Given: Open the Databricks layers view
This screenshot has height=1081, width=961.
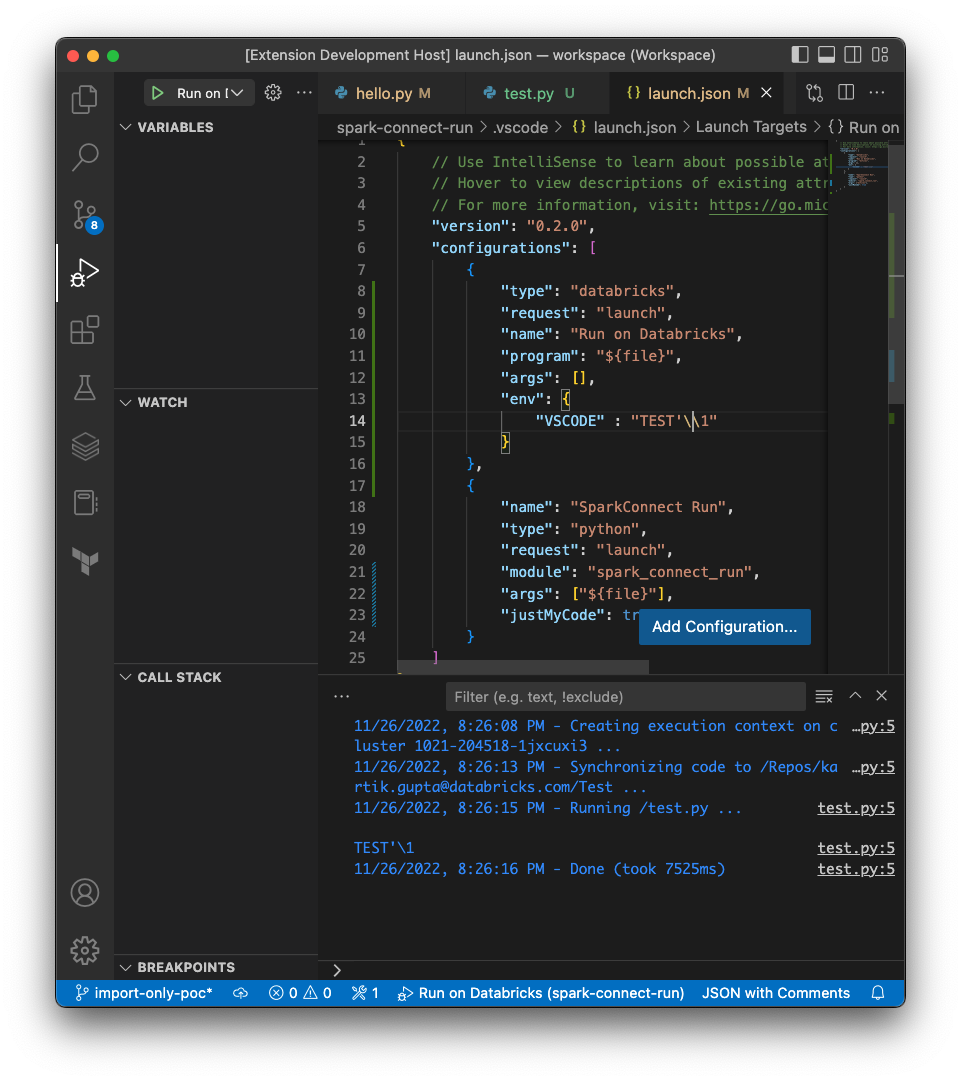Looking at the screenshot, I should (85, 445).
